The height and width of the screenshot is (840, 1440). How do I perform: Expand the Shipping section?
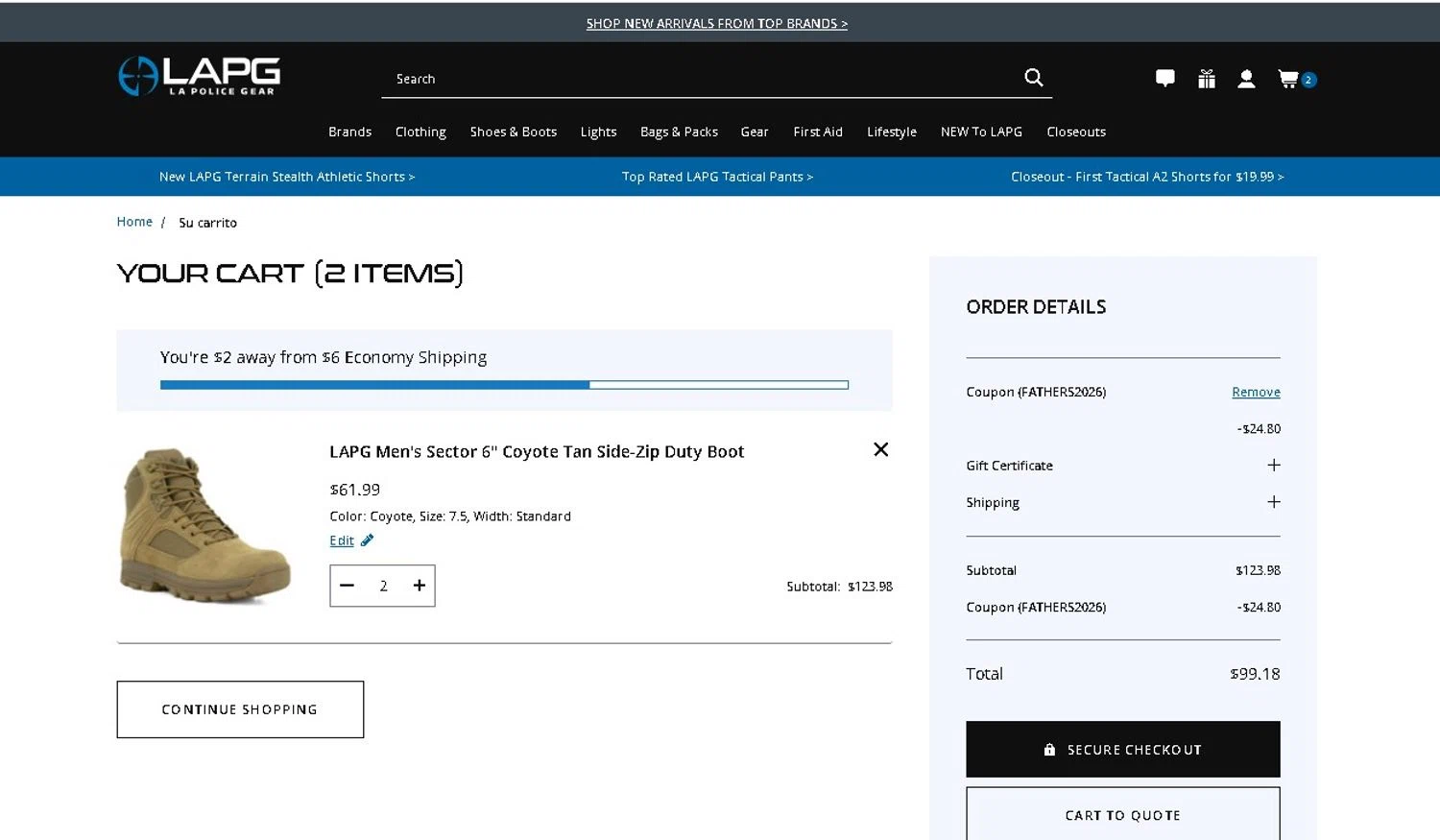click(1273, 502)
